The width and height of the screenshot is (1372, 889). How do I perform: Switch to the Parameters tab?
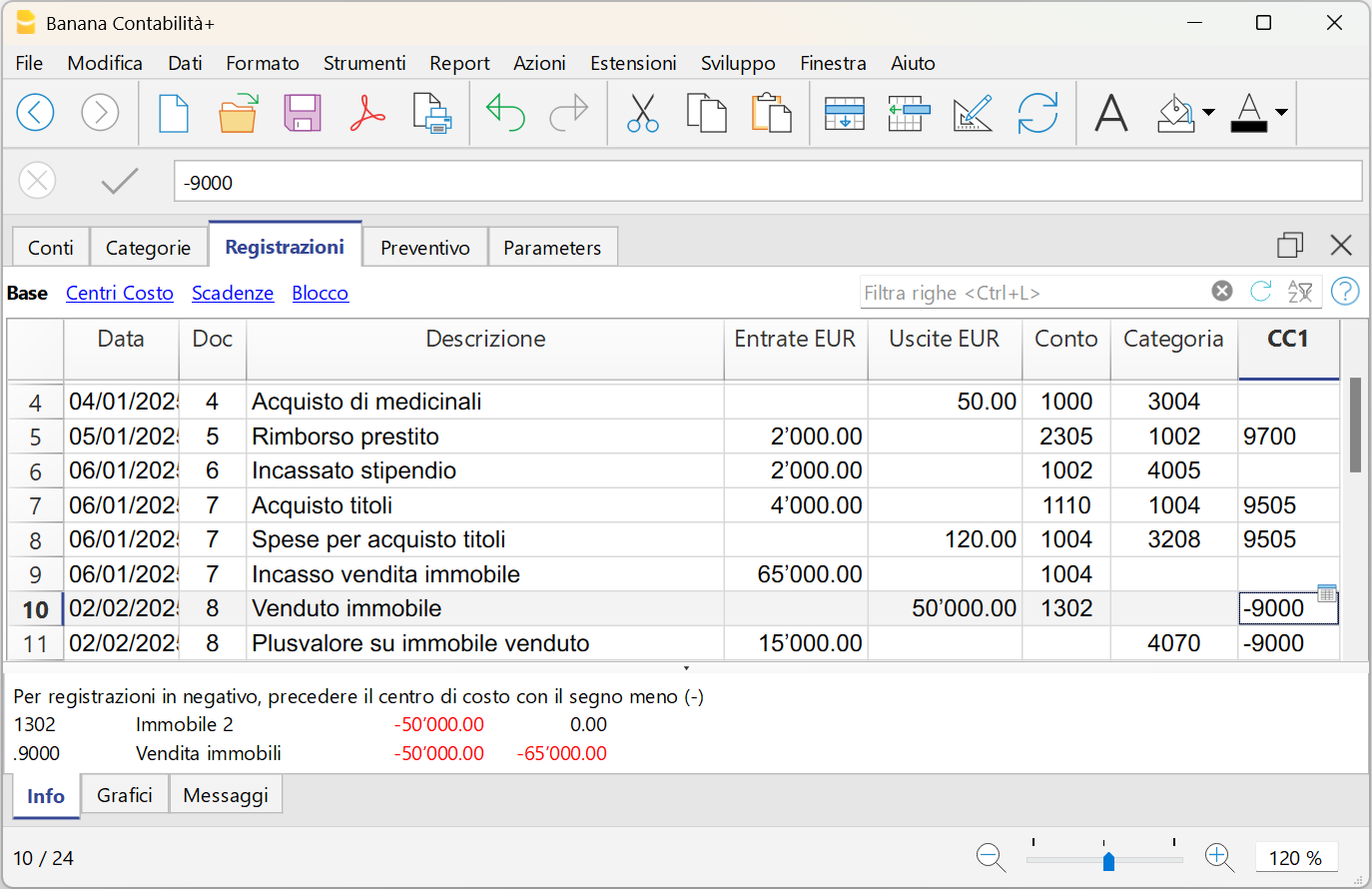pyautogui.click(x=552, y=248)
